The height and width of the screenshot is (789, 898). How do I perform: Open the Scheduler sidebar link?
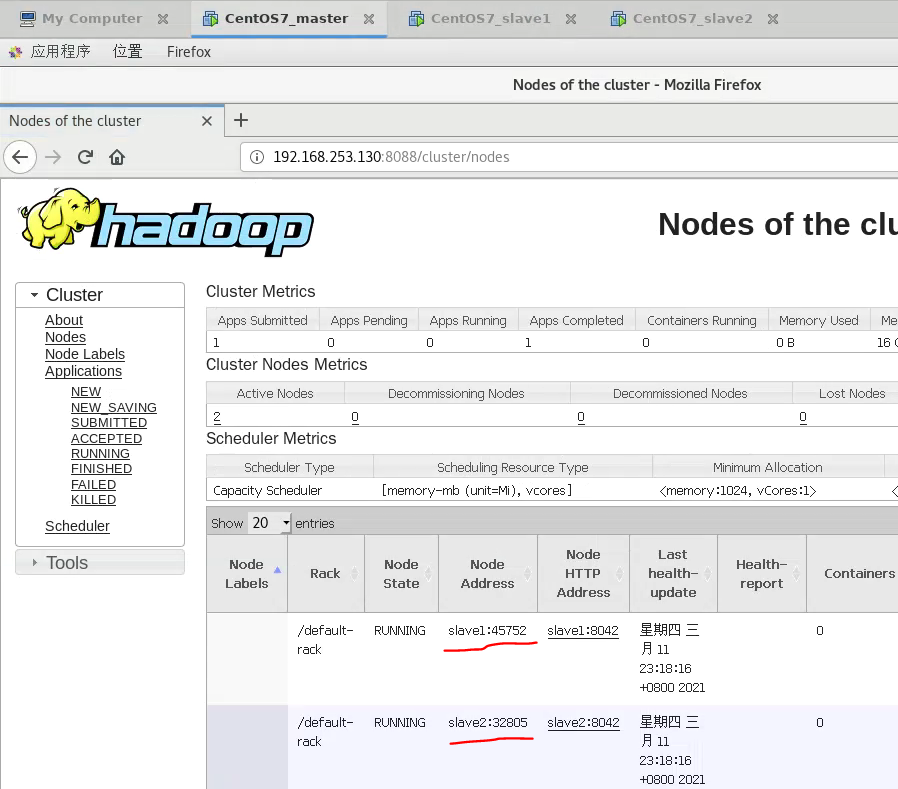pyautogui.click(x=77, y=526)
